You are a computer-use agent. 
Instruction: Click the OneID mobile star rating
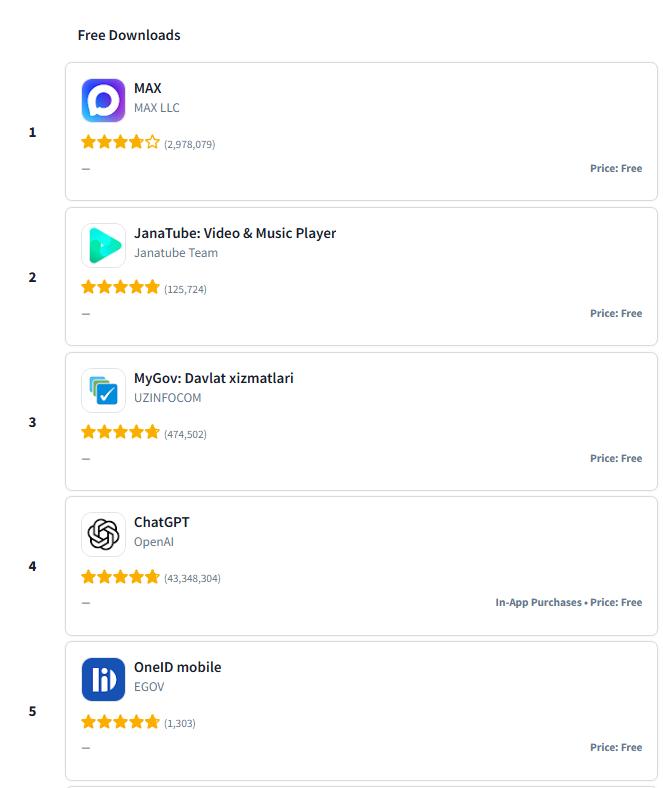click(120, 722)
